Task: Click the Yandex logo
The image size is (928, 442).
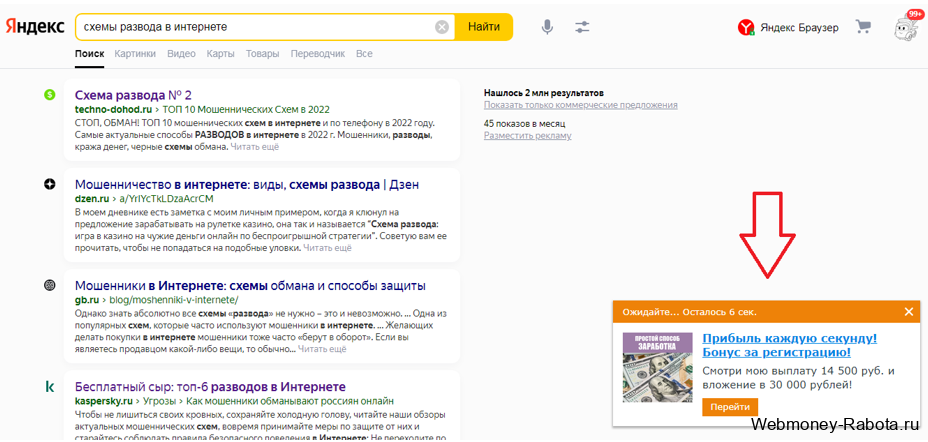Action: coord(35,27)
